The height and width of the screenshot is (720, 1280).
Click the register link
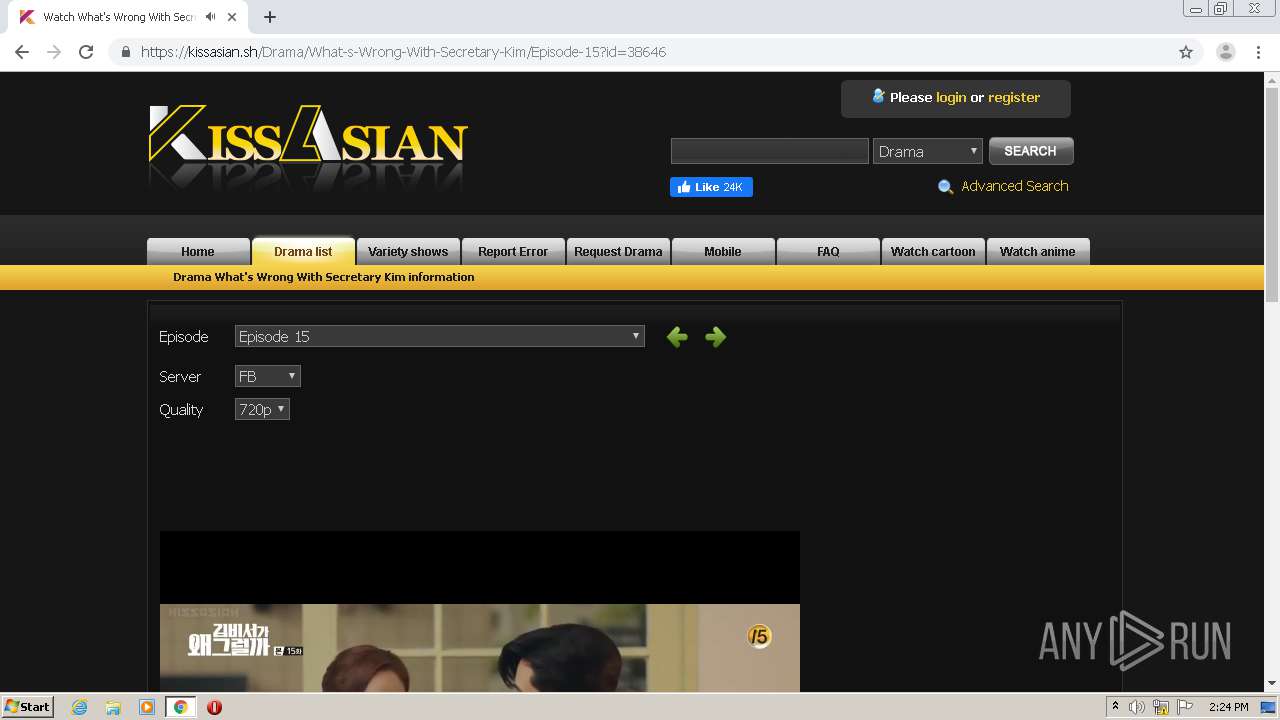(1014, 97)
